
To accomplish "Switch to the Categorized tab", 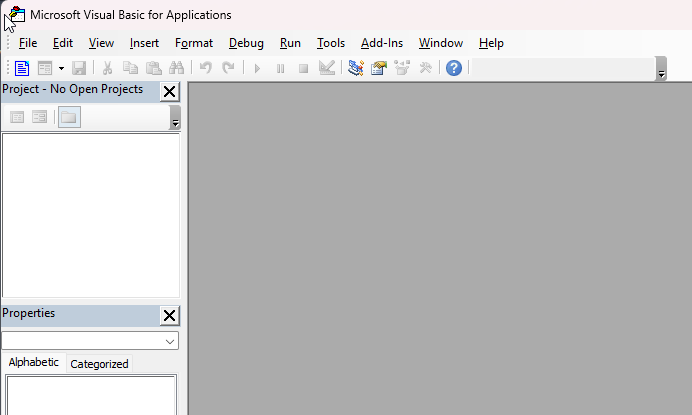I will (x=99, y=364).
